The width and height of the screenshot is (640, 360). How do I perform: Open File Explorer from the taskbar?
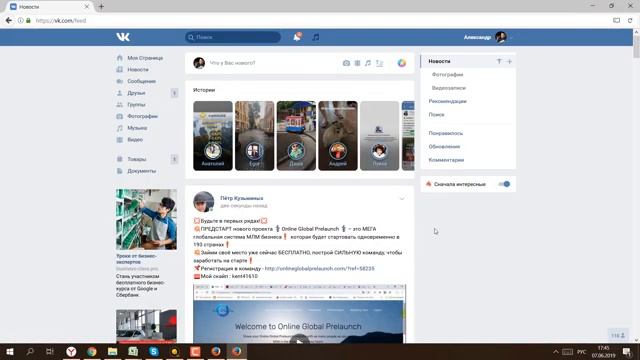click(113, 351)
